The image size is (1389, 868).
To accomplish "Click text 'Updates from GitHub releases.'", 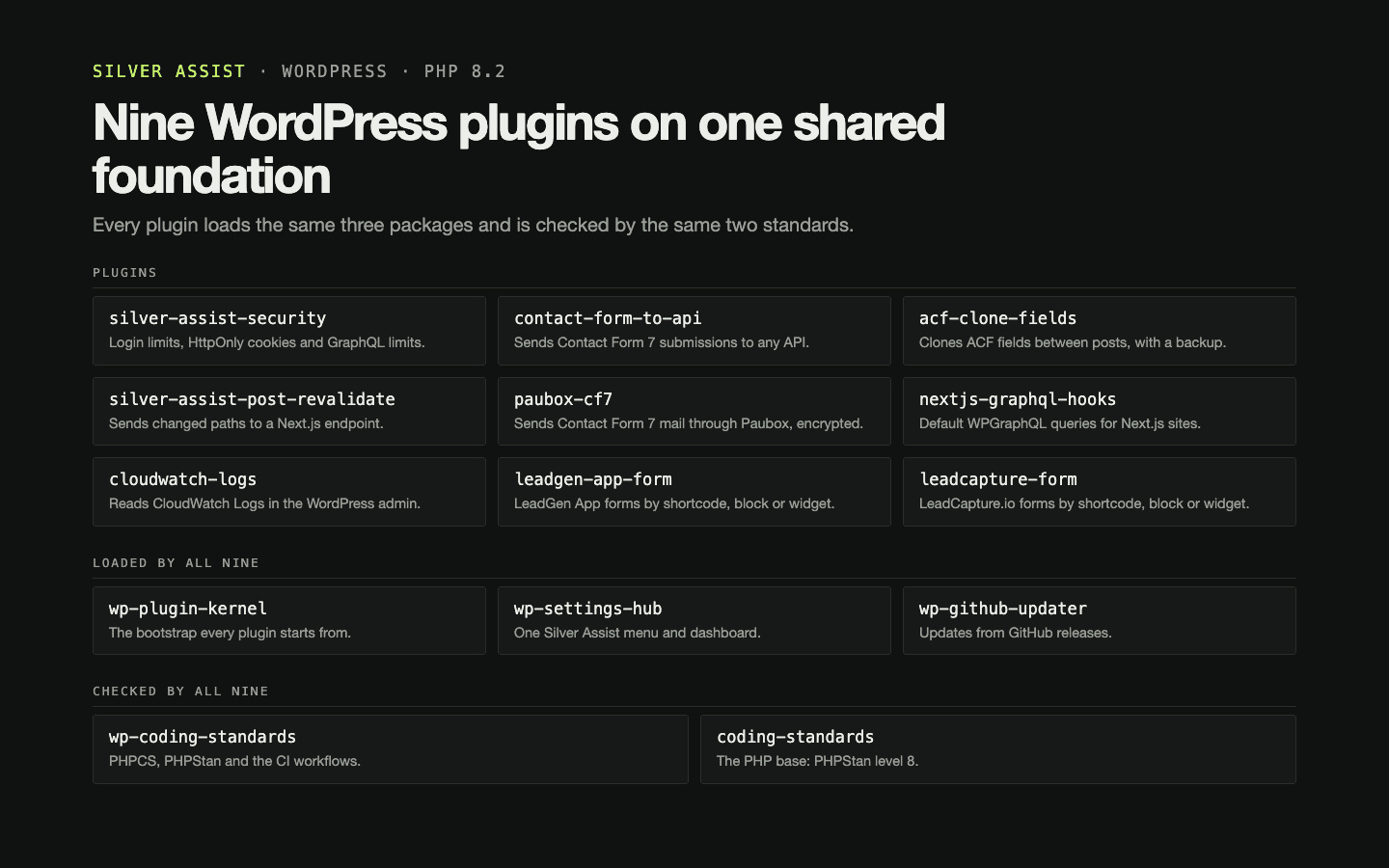I will tap(1016, 633).
